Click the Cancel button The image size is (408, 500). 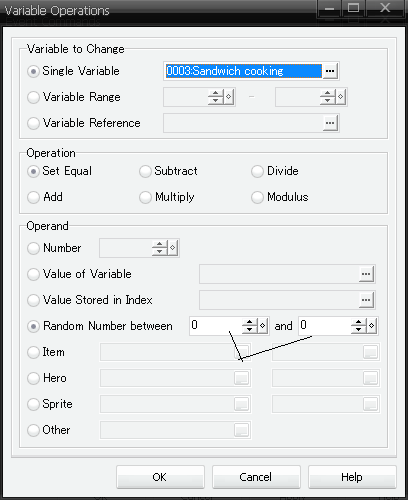pos(256,477)
